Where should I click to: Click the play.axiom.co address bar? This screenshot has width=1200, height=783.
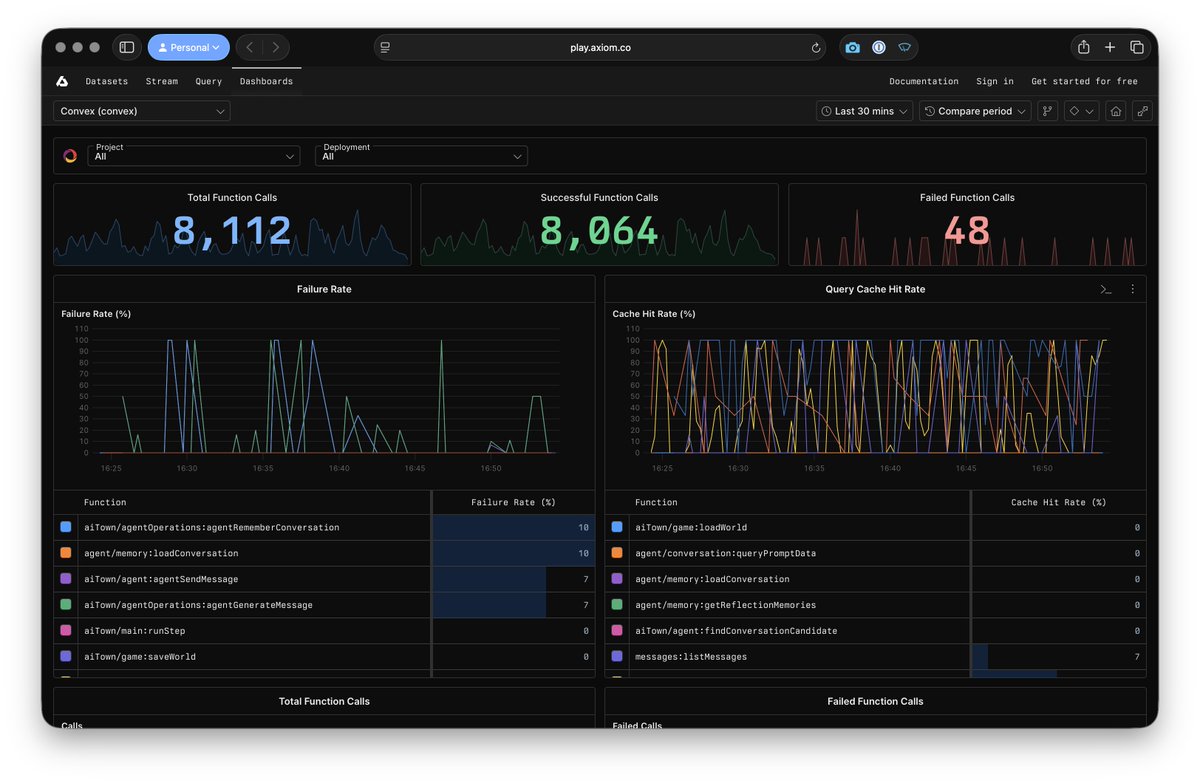click(x=600, y=47)
